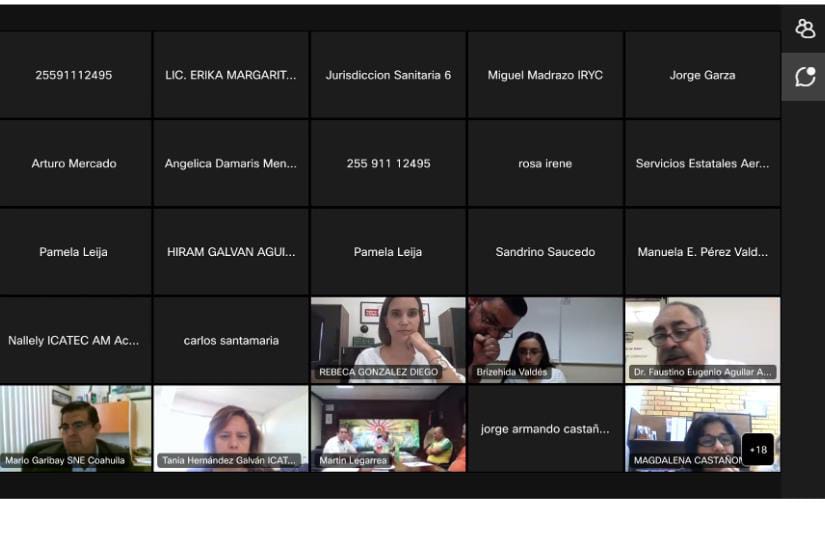
Task: Click Dr. Faustino Eugenio Aguilar's video
Action: click(x=702, y=339)
